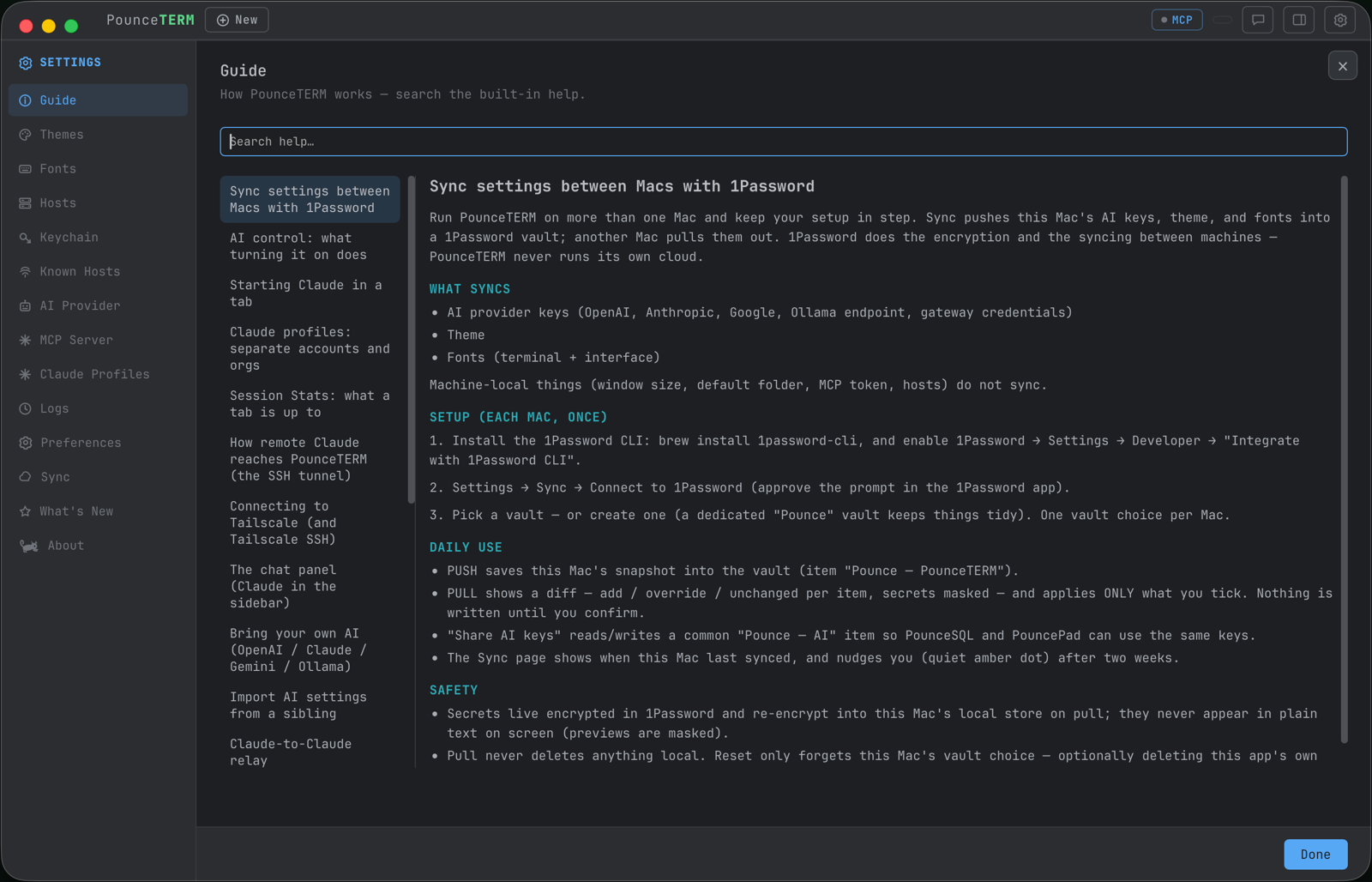Open the AI Provider settings

click(98, 306)
